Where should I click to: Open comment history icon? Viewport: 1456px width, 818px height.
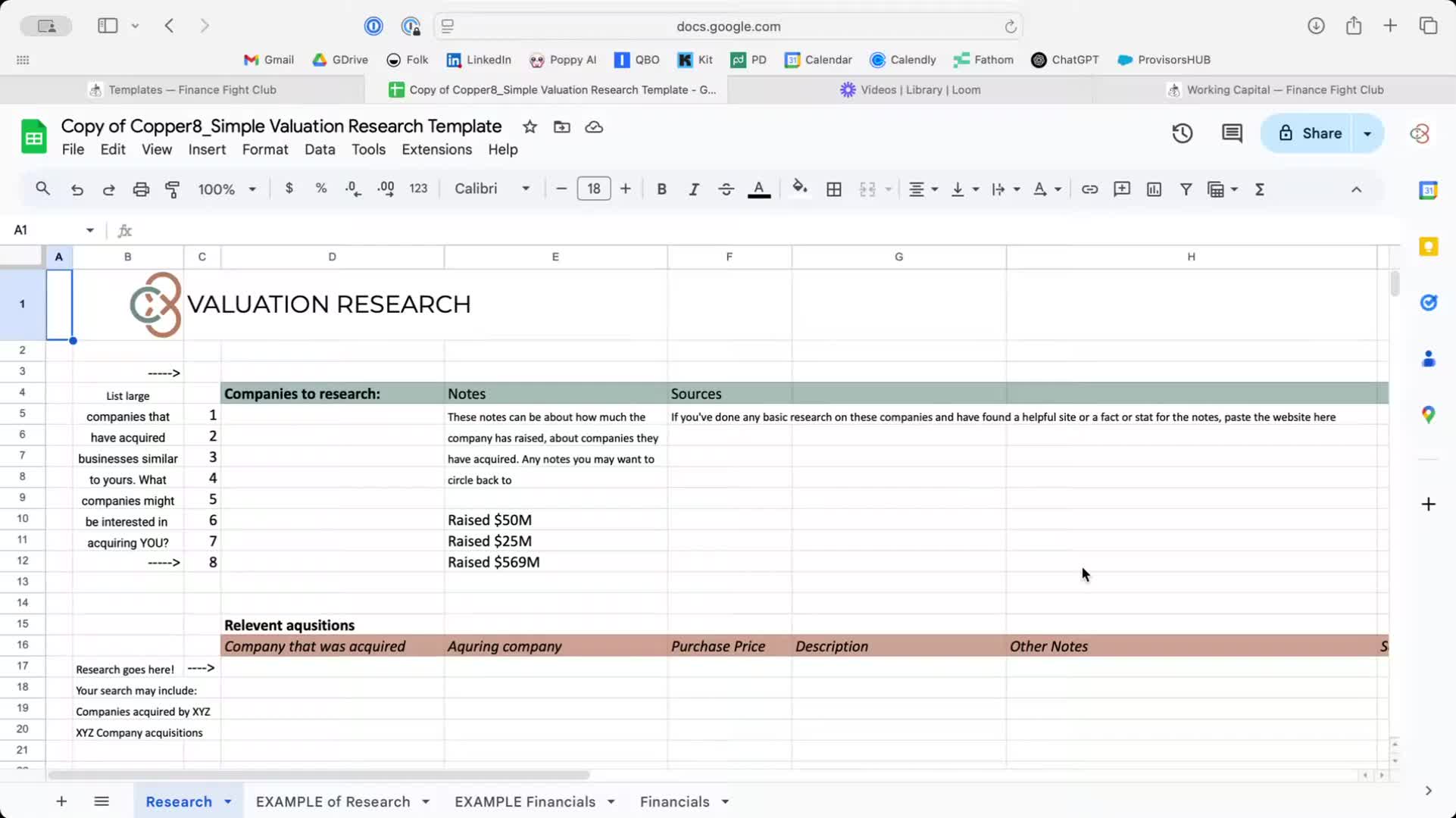(x=1232, y=134)
